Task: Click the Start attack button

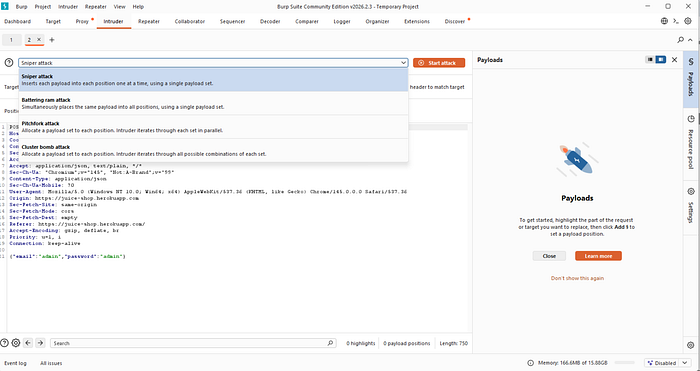Action: 439,63
